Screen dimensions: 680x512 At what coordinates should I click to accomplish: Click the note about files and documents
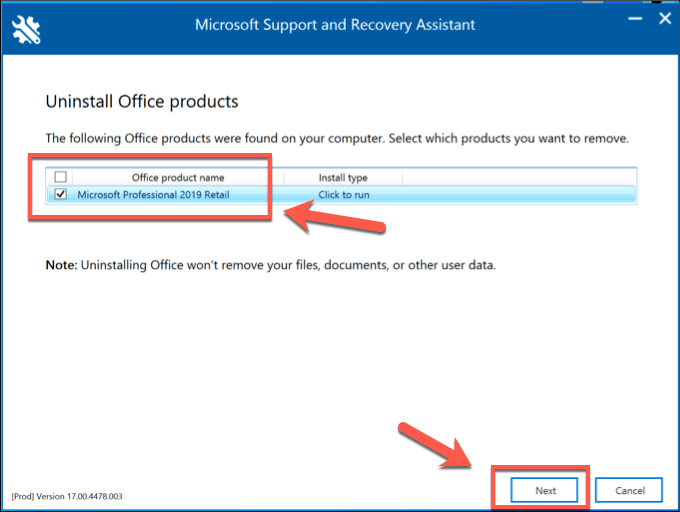point(270,265)
